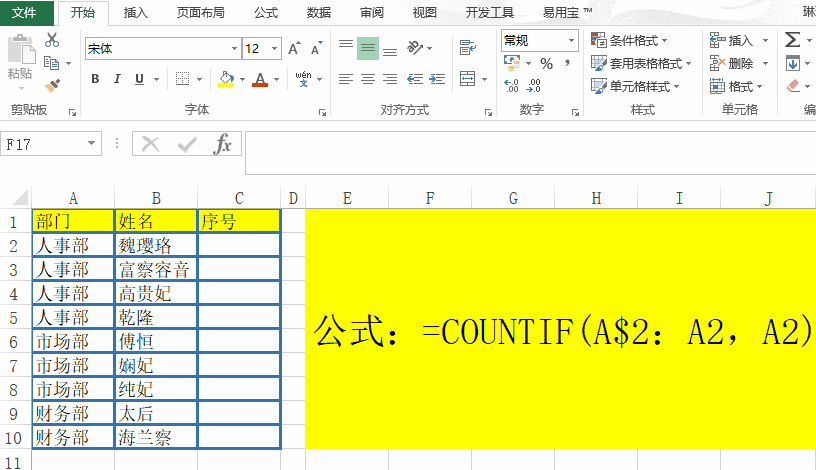The height and width of the screenshot is (470, 816).
Task: Decrease indent
Action: tap(415, 79)
